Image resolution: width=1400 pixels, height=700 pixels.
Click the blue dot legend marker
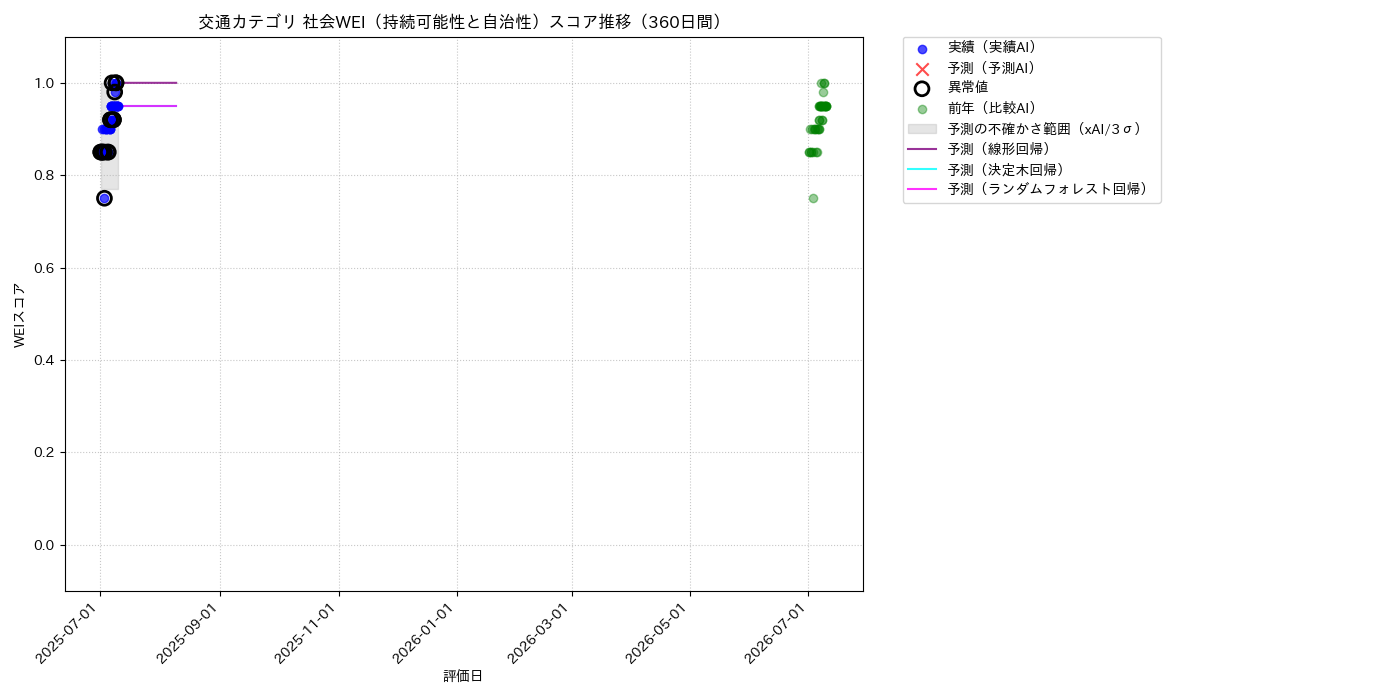pyautogui.click(x=922, y=49)
